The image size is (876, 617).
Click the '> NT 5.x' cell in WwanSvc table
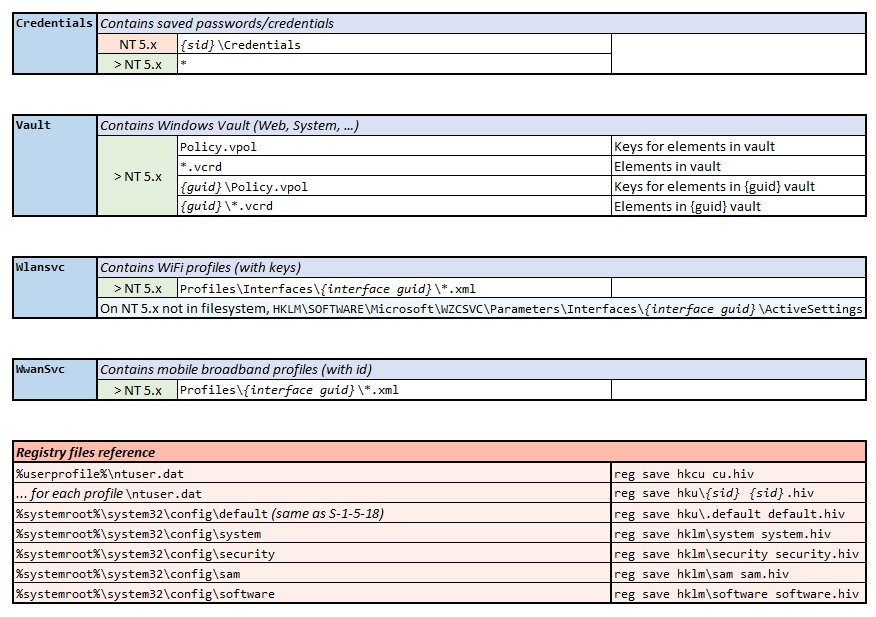pyautogui.click(x=138, y=390)
